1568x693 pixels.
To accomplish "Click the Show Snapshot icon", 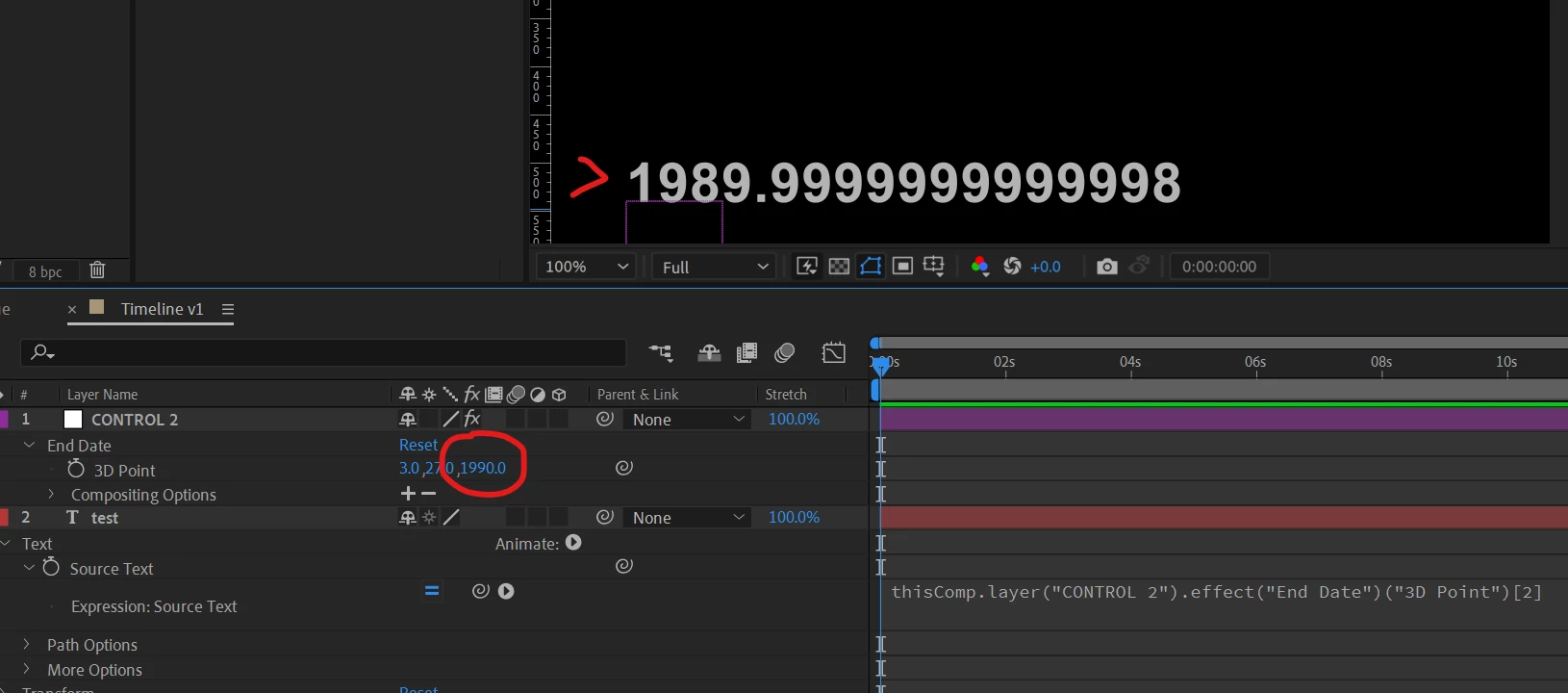I will pos(1140,266).
